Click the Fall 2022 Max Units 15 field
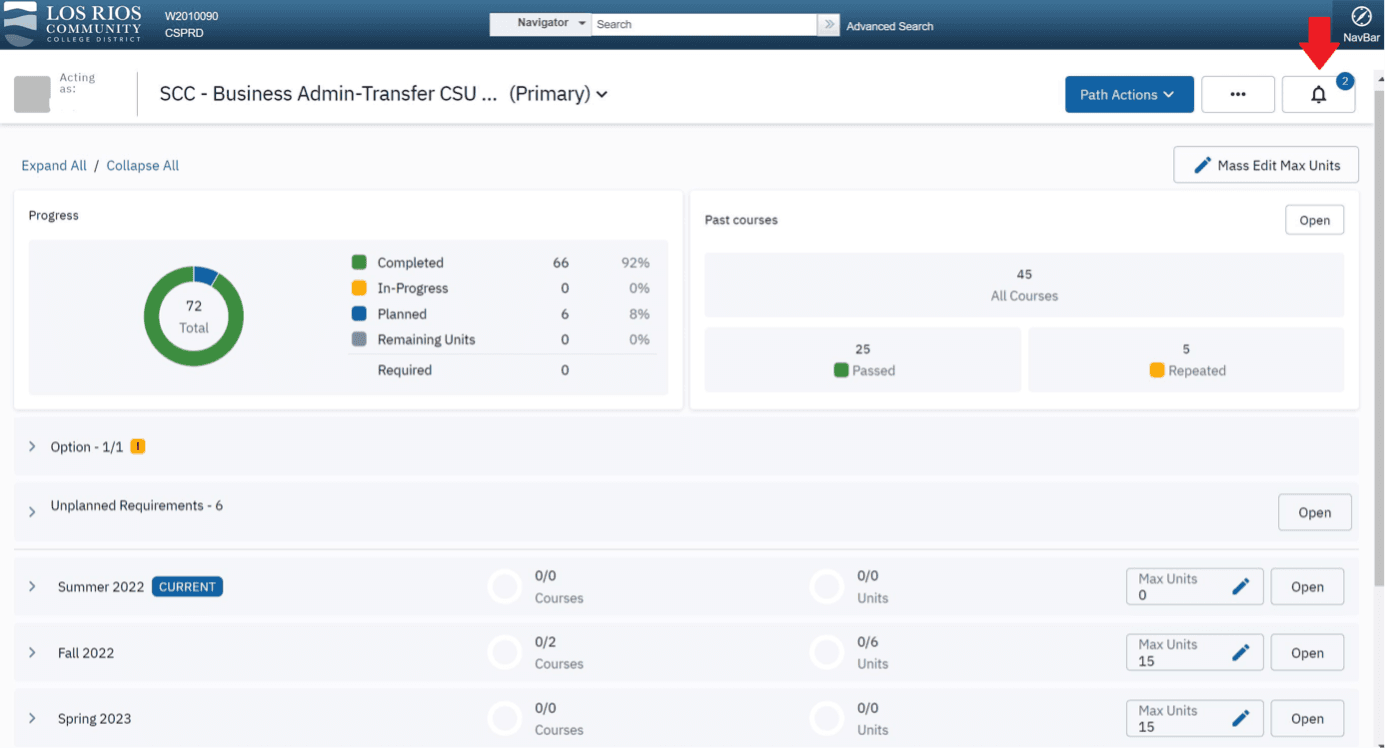The width and height of the screenshot is (1387, 751). [1194, 653]
